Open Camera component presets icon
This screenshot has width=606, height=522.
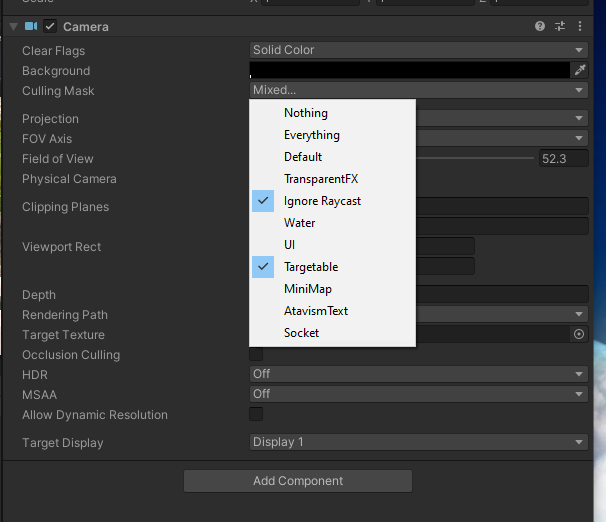560,26
